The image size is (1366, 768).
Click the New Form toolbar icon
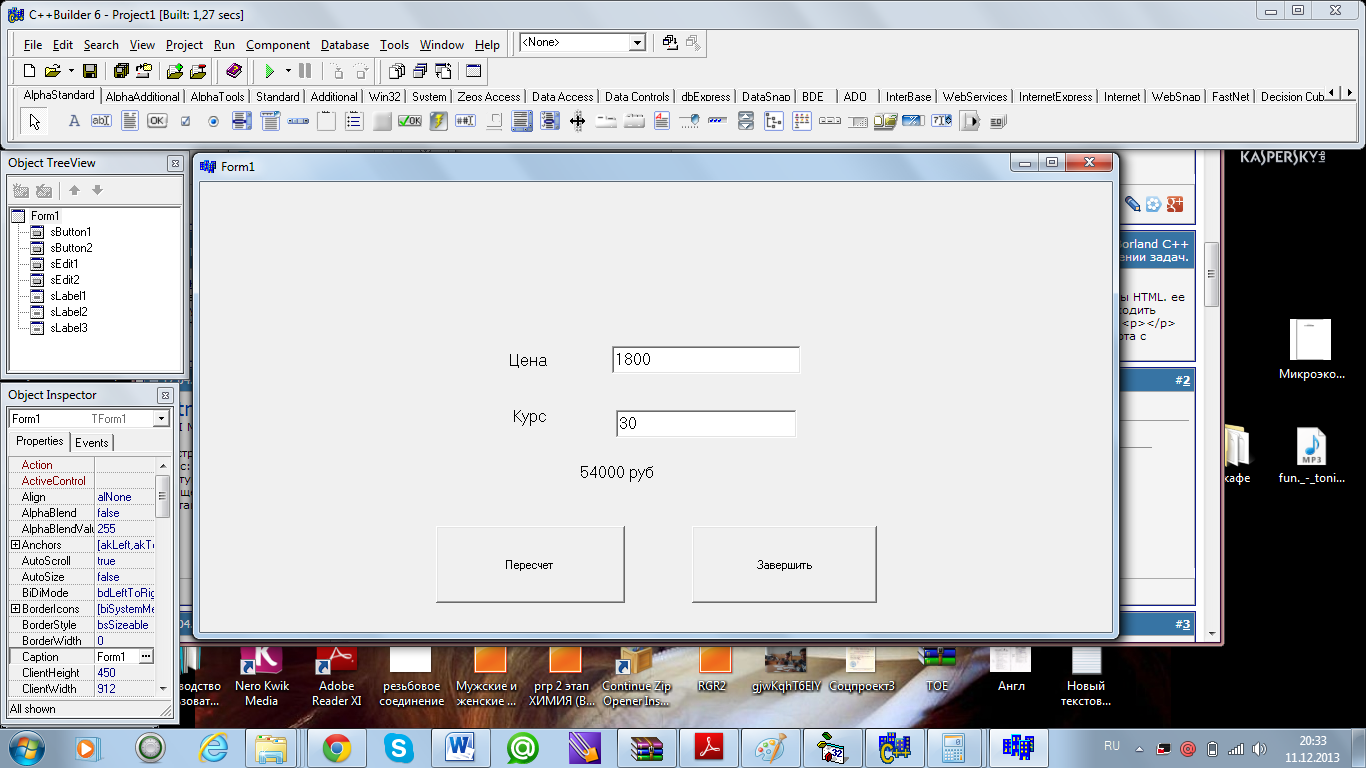point(474,71)
